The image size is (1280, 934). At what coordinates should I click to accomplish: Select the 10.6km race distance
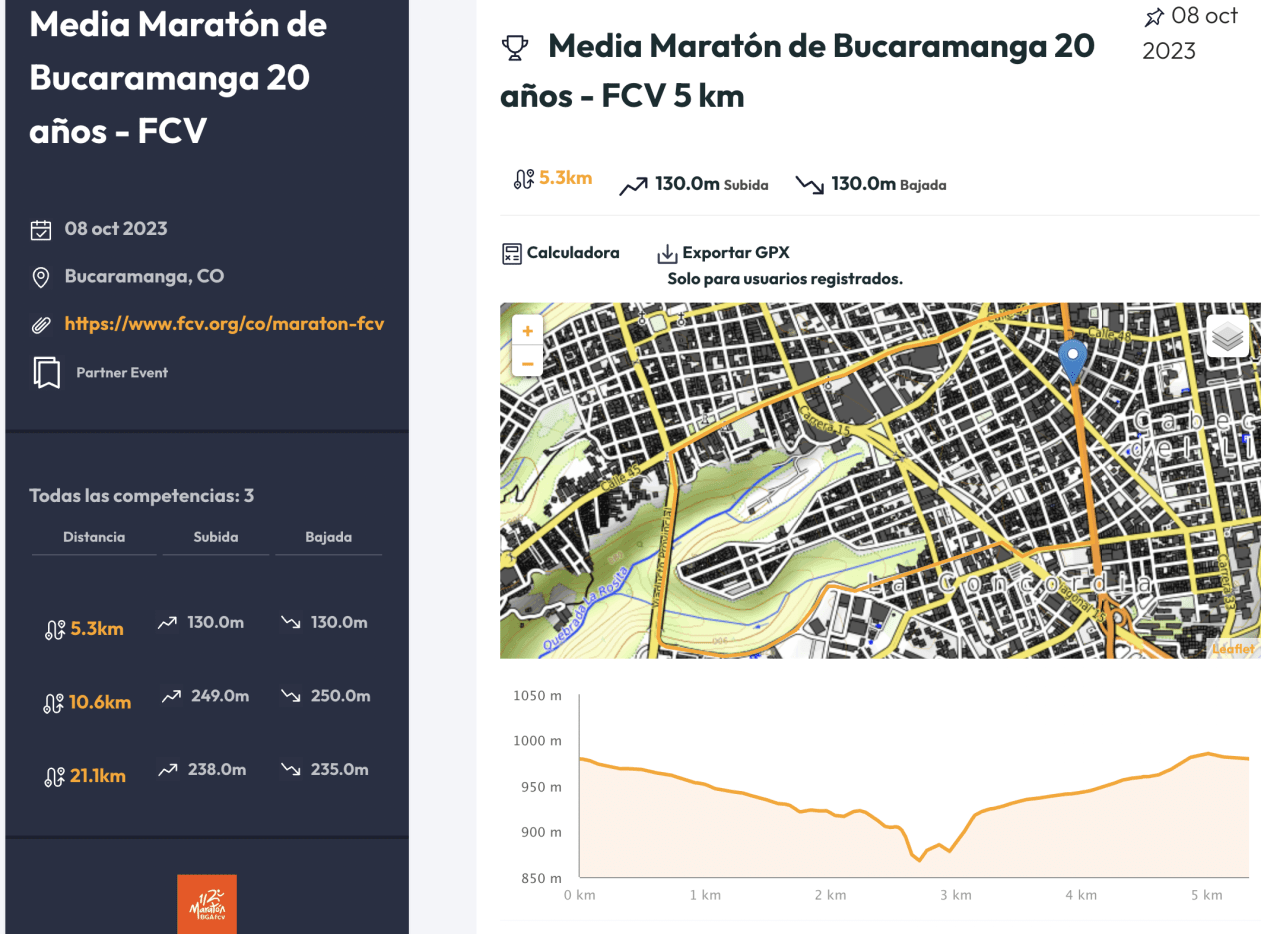99,702
